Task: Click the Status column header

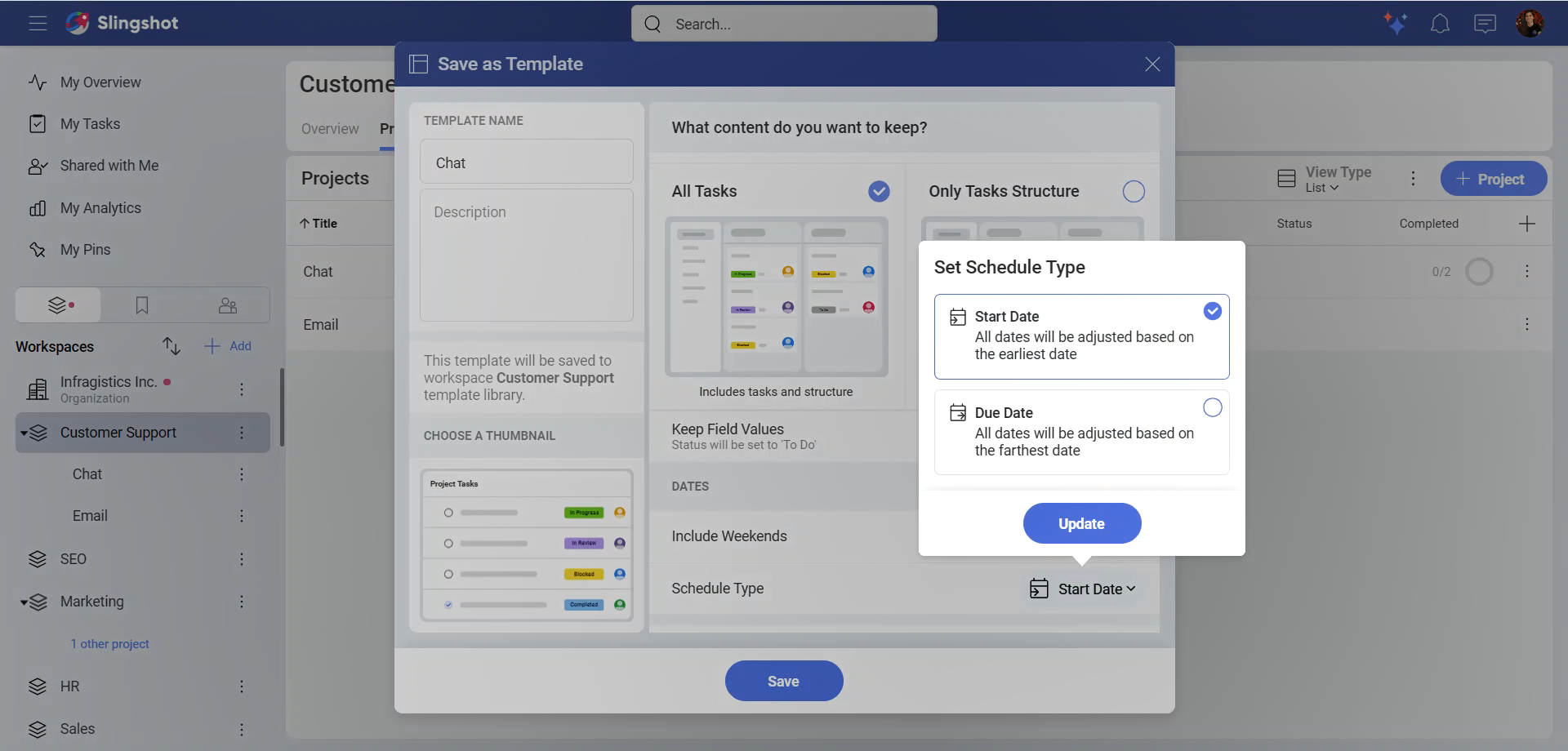Action: point(1294,224)
